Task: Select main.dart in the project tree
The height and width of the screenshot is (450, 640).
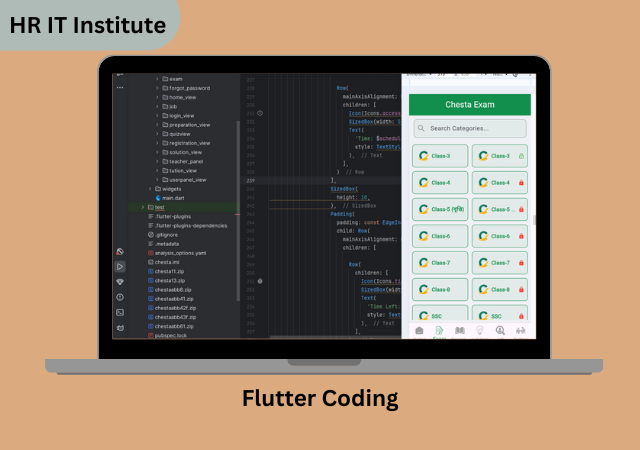Action: click(x=173, y=198)
